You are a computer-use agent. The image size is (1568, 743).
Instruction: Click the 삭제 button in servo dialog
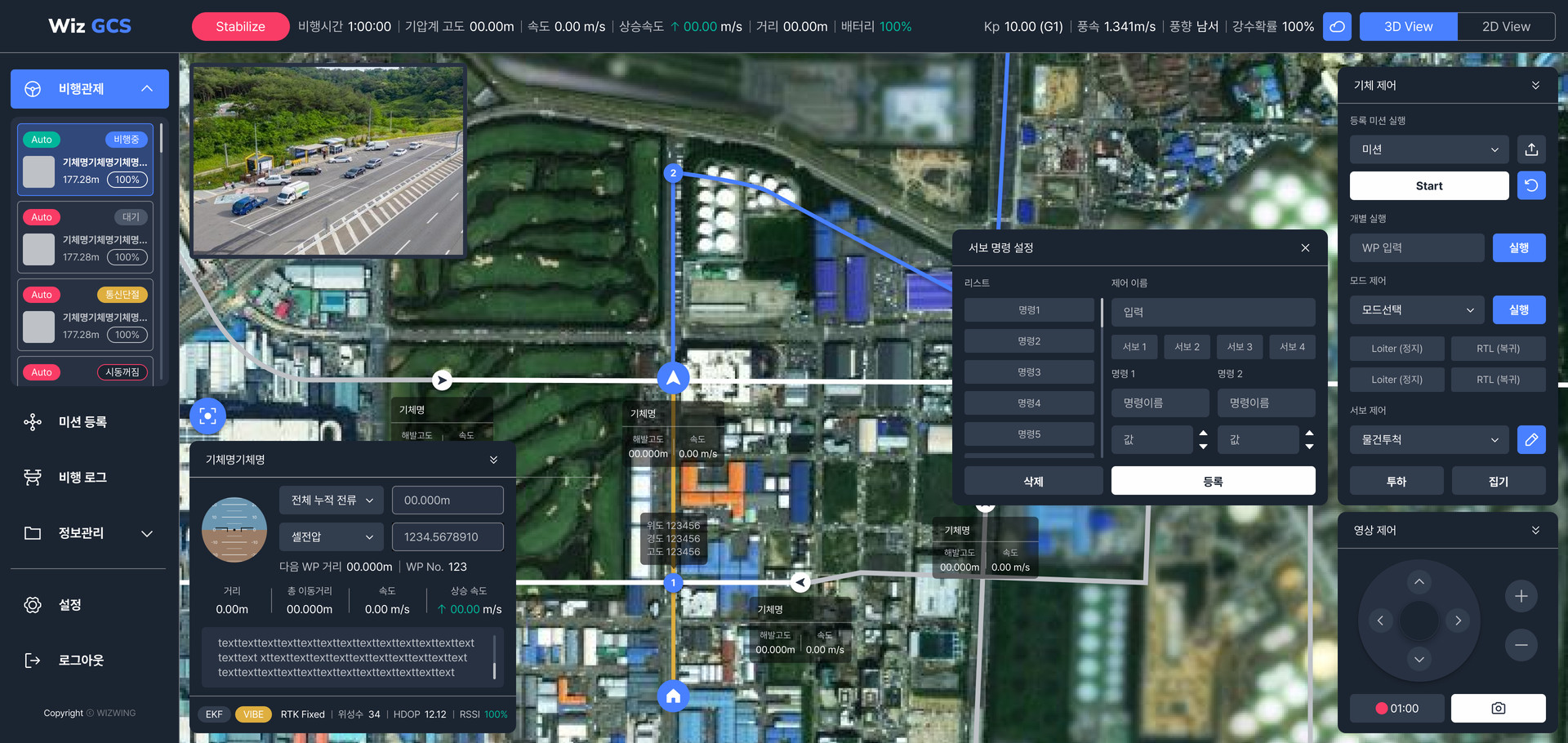tap(1033, 481)
